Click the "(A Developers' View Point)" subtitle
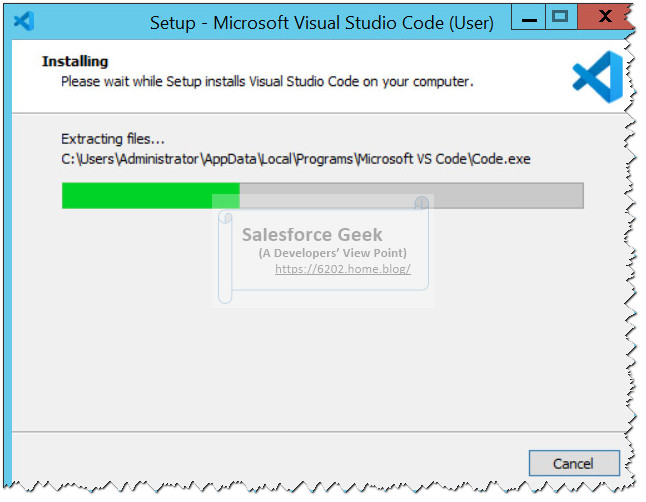646x502 pixels. click(x=332, y=253)
